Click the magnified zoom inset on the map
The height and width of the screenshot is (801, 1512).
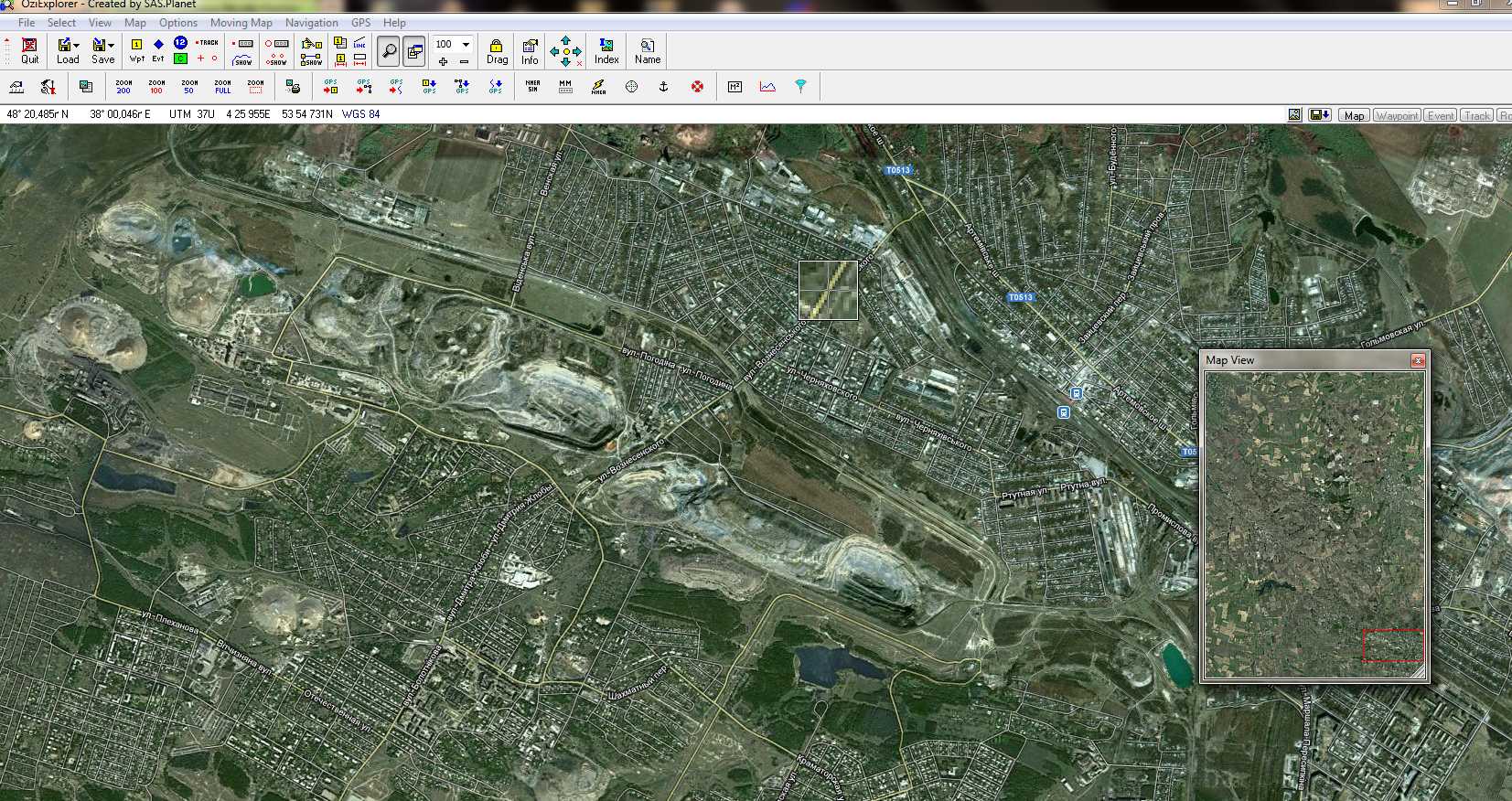point(828,291)
